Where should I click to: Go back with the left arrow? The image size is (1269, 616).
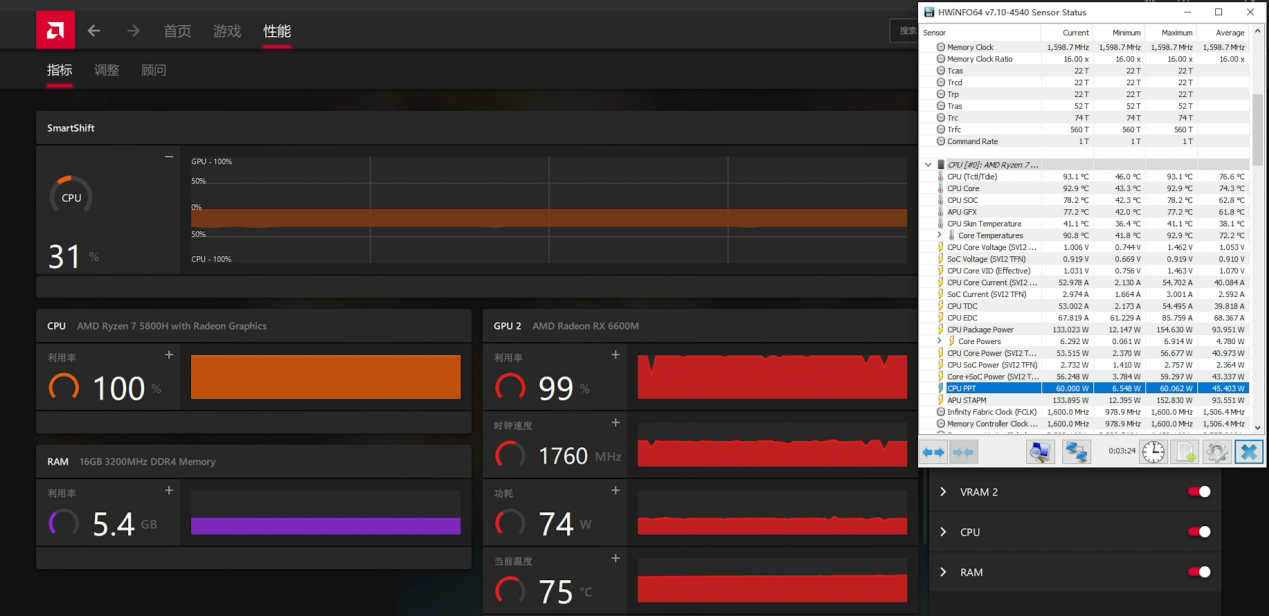94,31
